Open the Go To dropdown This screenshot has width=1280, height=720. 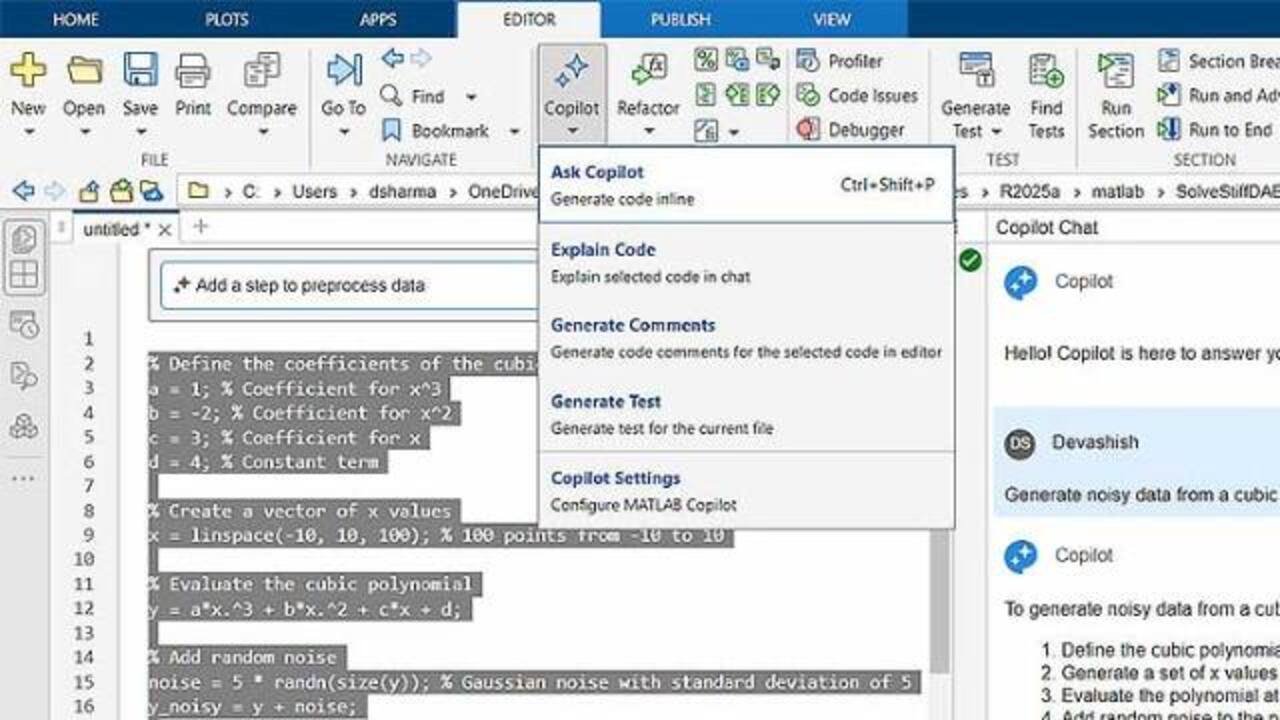pyautogui.click(x=343, y=132)
